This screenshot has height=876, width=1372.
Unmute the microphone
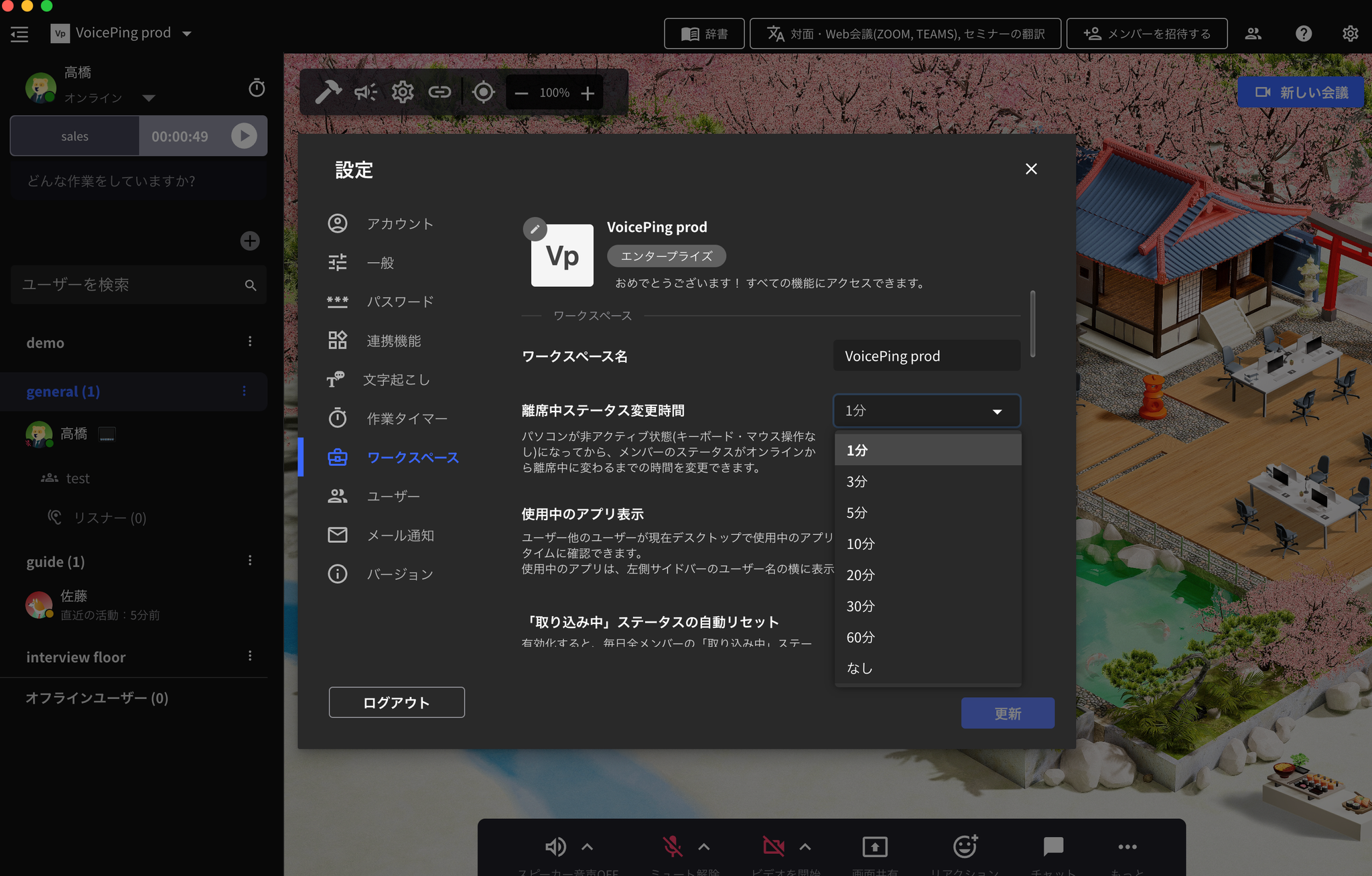click(671, 847)
